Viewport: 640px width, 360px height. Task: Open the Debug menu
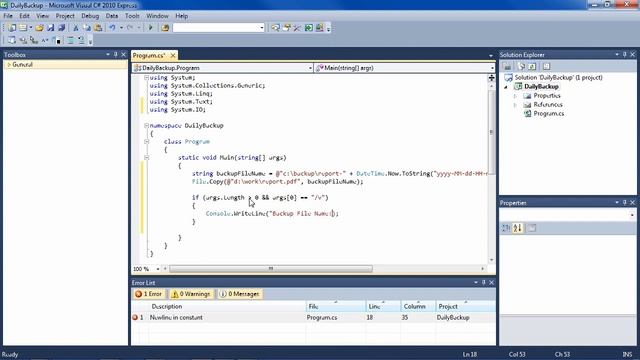click(x=90, y=16)
